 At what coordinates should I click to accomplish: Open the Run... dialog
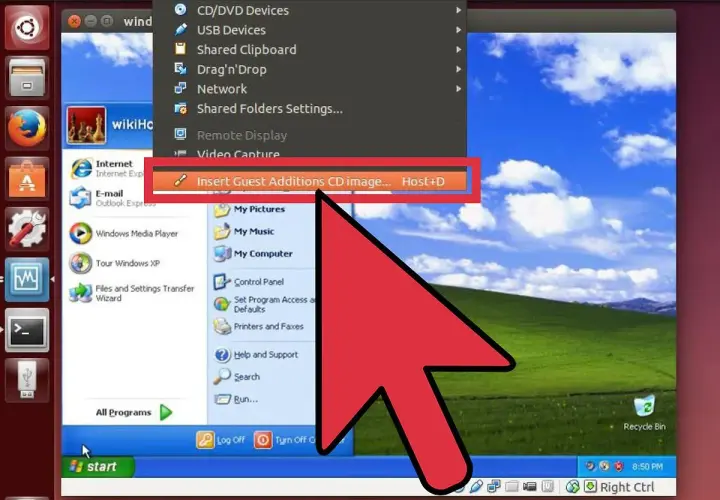(x=236, y=399)
